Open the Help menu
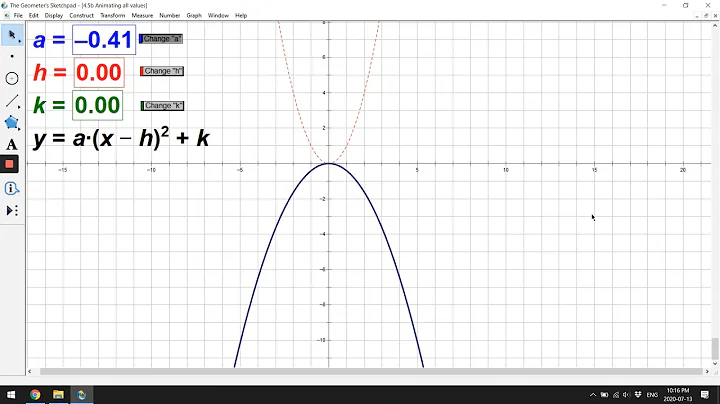The image size is (720, 404). pos(241,16)
